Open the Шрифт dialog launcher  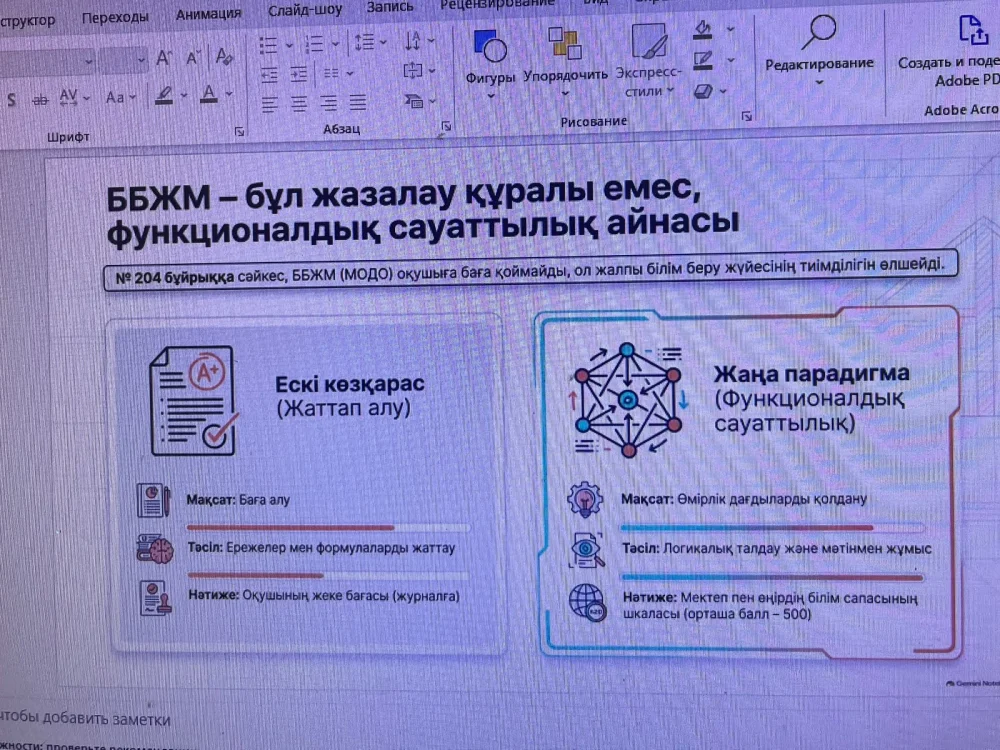(239, 131)
